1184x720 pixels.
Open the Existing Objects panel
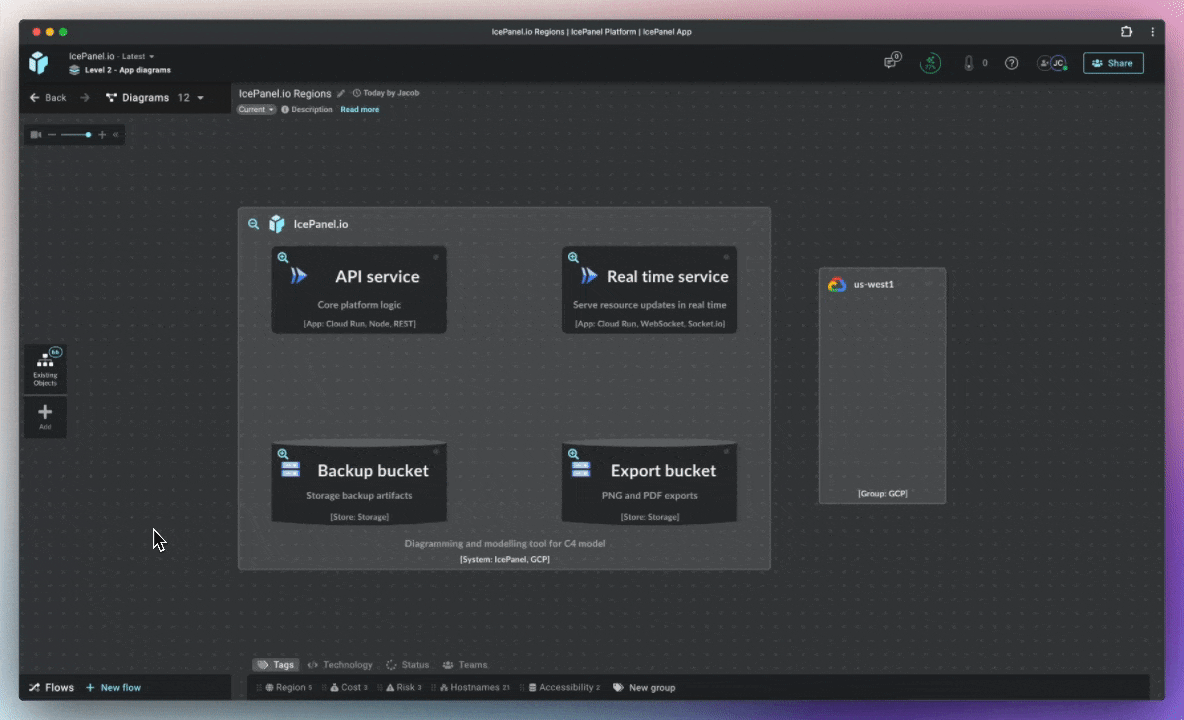coord(45,368)
